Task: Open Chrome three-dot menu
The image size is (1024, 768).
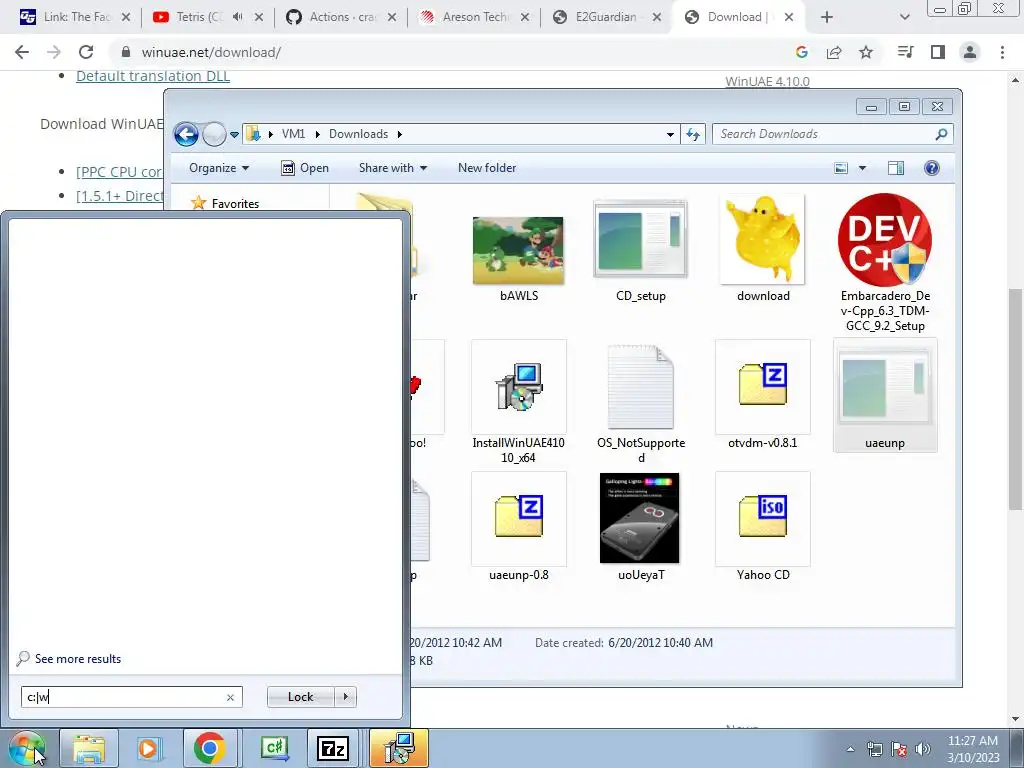Action: pyautogui.click(x=1002, y=52)
